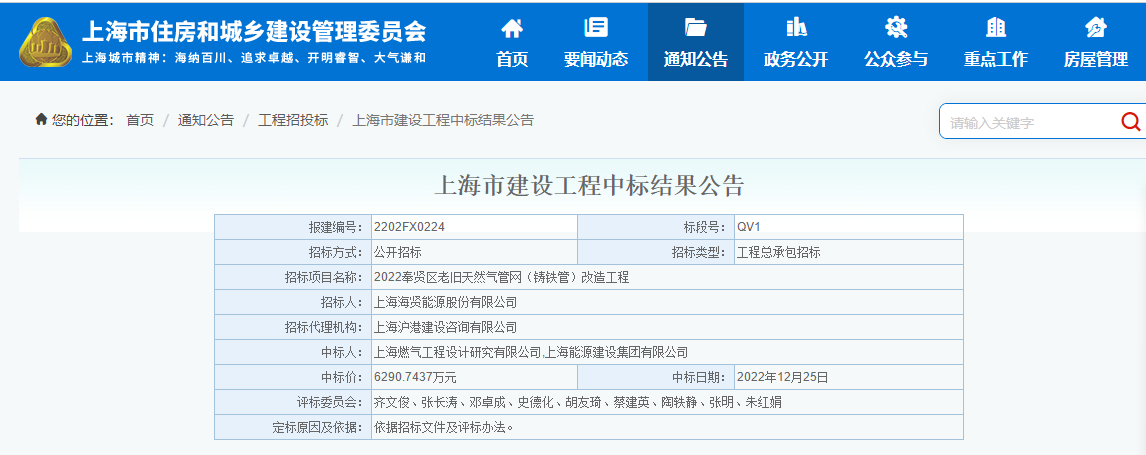Click the red search magnifier icon
The image size is (1146, 455).
(1131, 121)
